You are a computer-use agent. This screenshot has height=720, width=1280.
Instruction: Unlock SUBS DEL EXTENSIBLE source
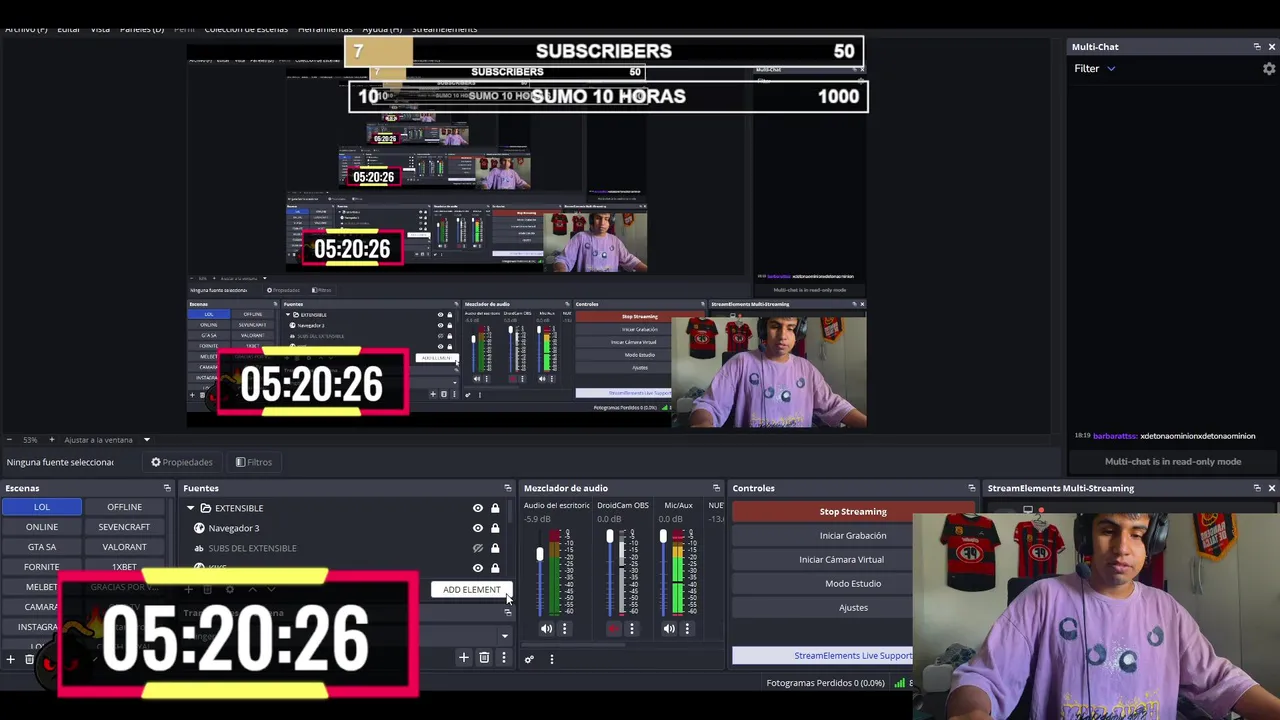tap(495, 548)
